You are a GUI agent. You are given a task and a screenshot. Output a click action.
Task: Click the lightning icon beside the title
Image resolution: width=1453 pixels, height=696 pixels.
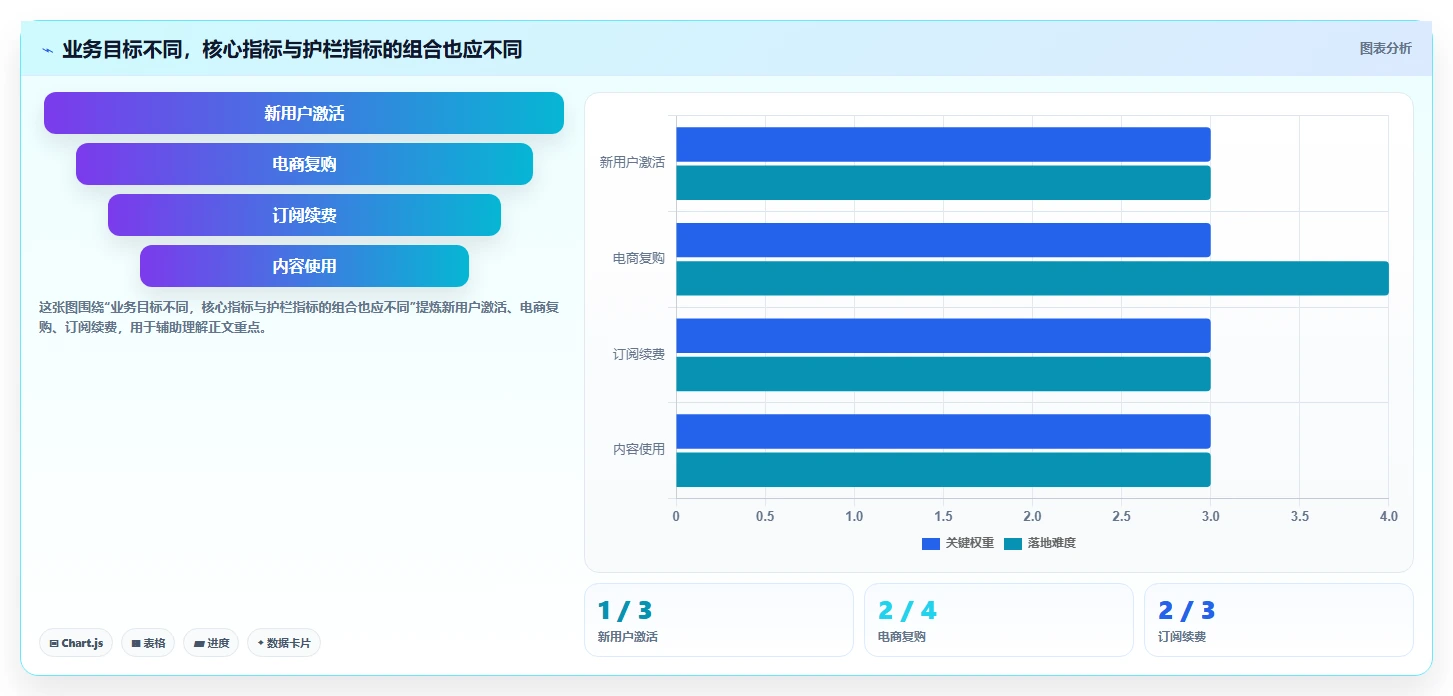coord(47,50)
